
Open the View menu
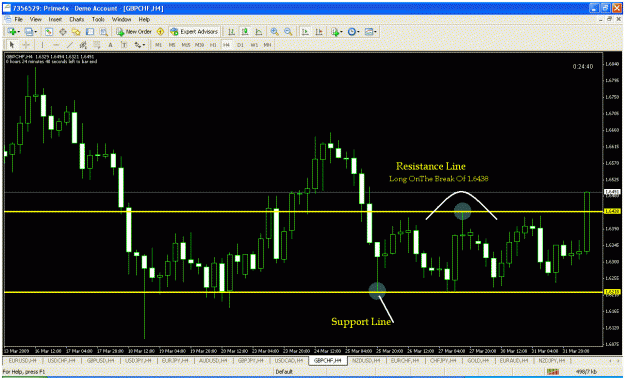(35, 19)
